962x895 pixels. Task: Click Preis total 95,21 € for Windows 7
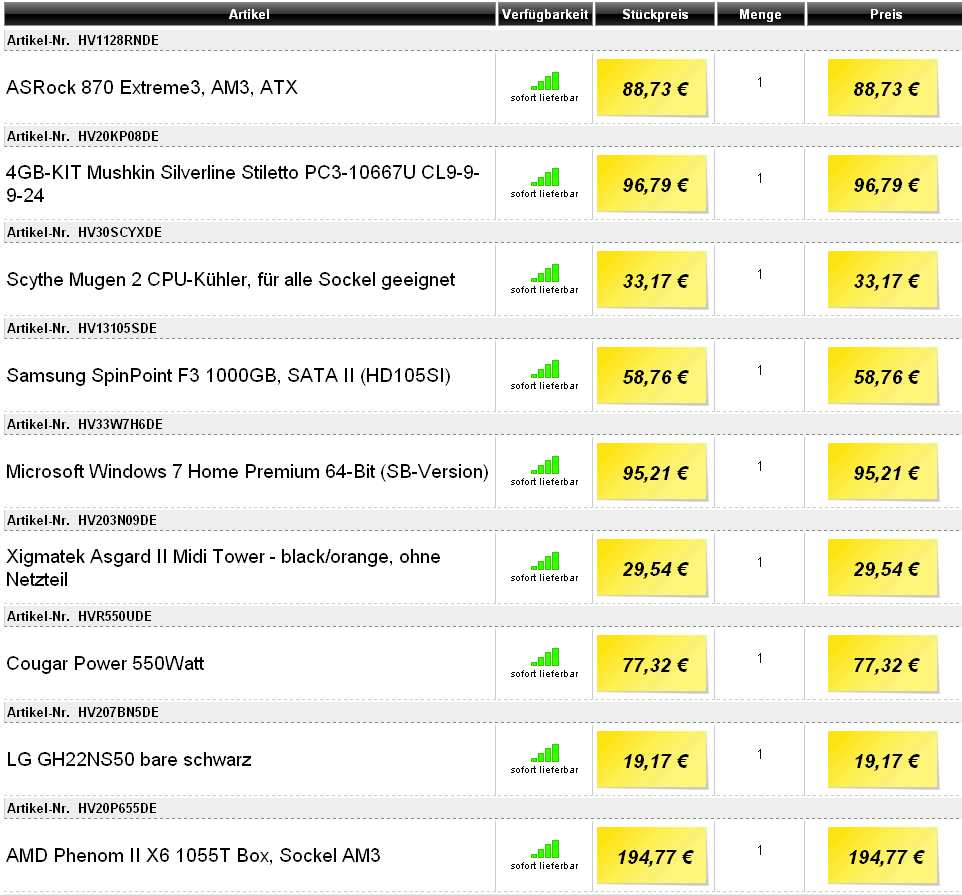tap(883, 472)
